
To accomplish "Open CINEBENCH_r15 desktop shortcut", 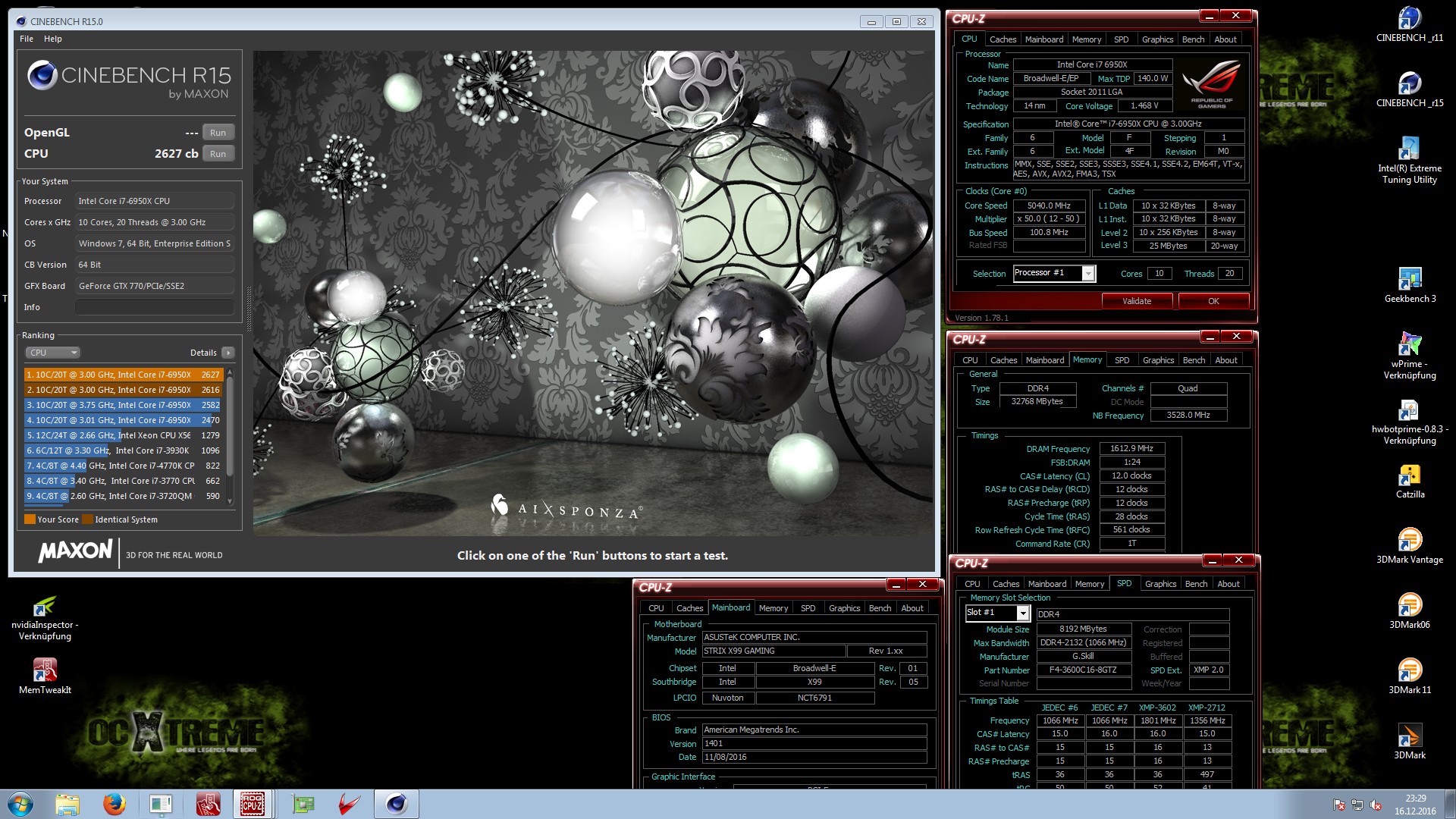I will [x=1409, y=89].
